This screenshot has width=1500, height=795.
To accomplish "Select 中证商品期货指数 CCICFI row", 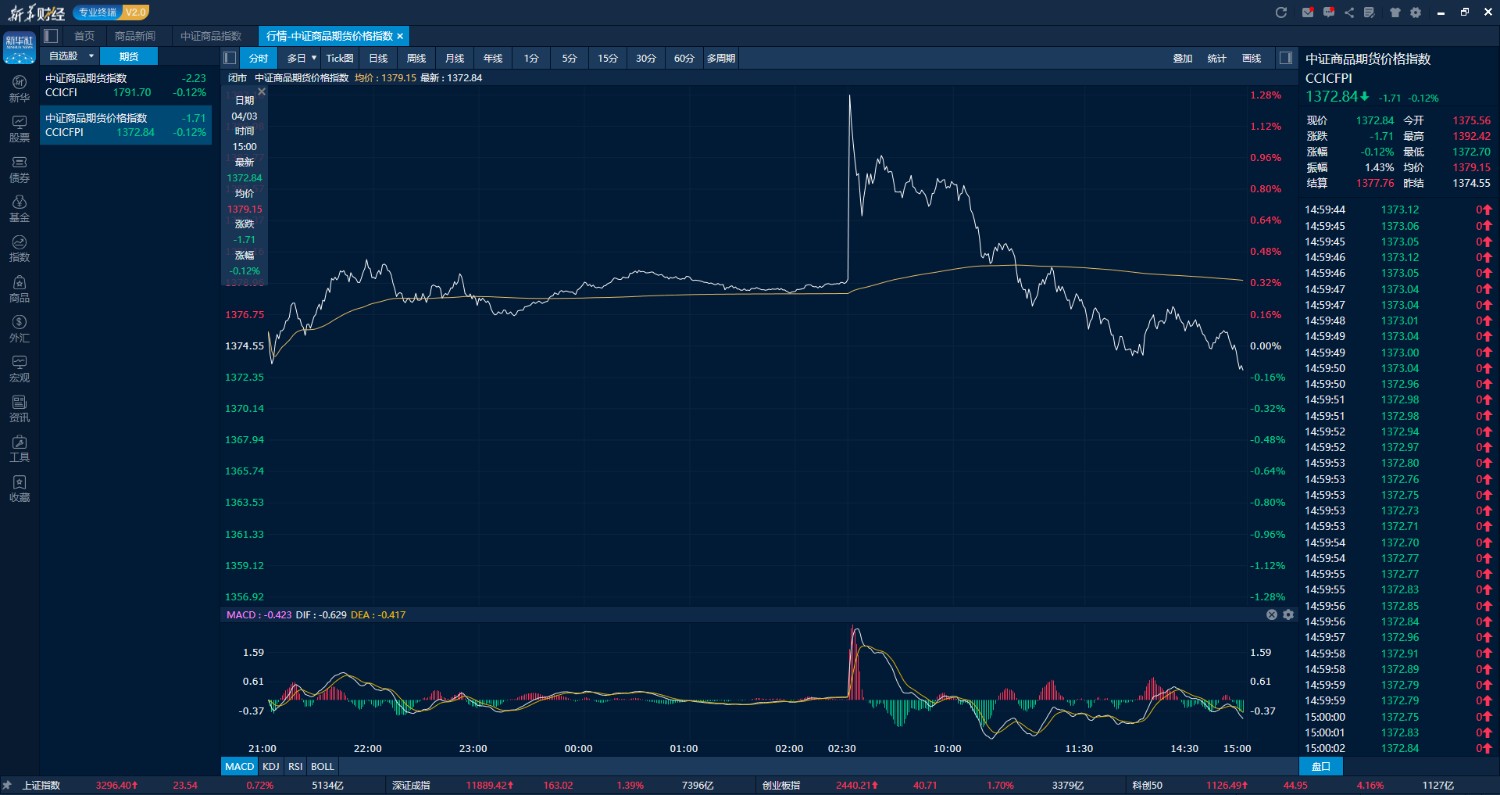I will (126, 85).
